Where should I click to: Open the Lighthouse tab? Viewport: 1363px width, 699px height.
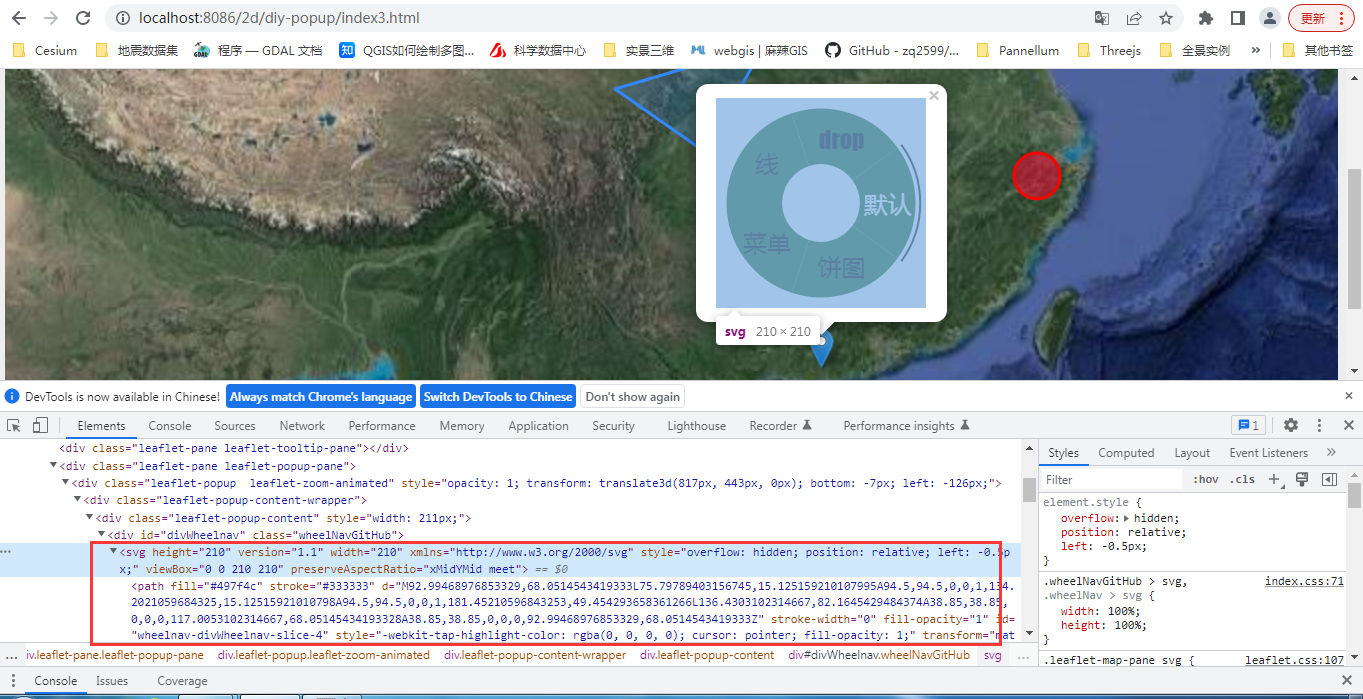click(697, 426)
